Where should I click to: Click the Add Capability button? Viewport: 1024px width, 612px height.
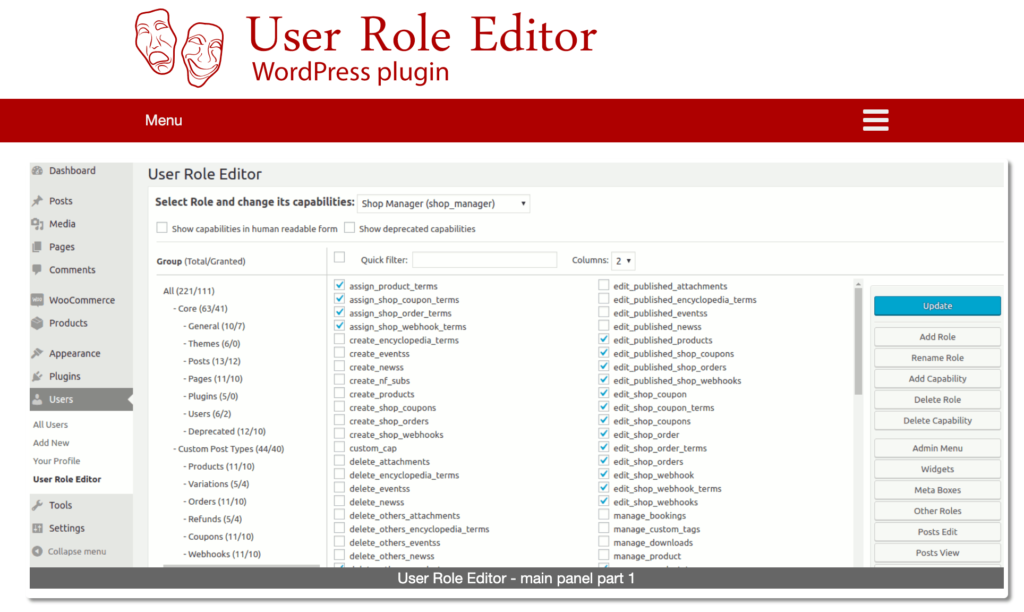pyautogui.click(x=937, y=379)
